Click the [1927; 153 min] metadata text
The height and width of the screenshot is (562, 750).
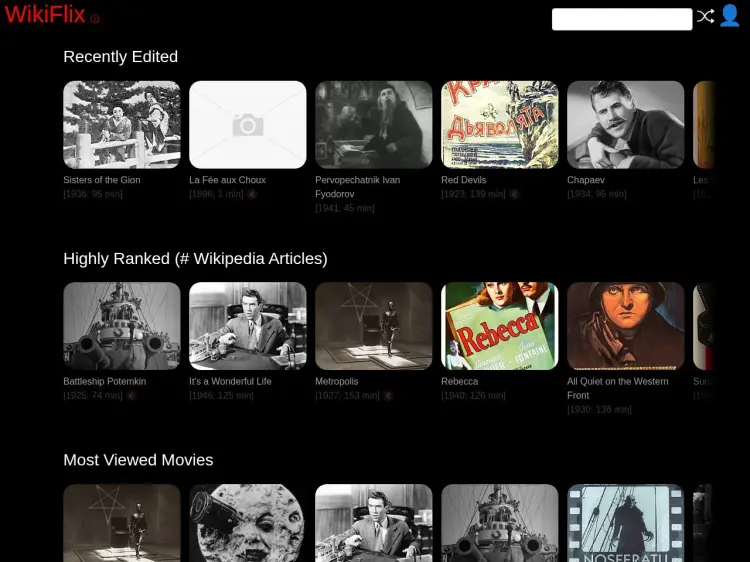(347, 396)
